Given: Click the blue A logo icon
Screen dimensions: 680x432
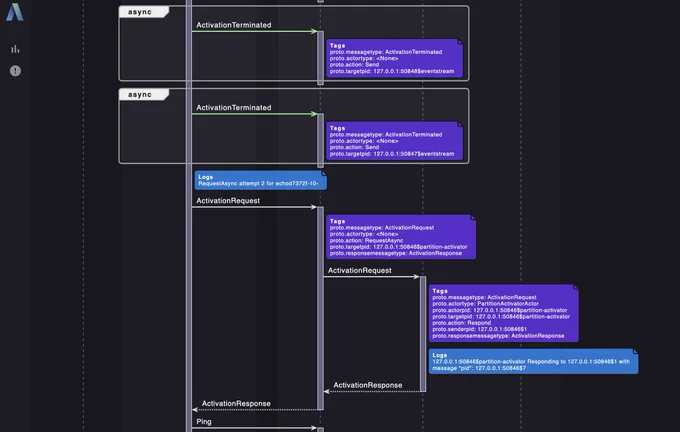Looking at the screenshot, I should [x=15, y=12].
